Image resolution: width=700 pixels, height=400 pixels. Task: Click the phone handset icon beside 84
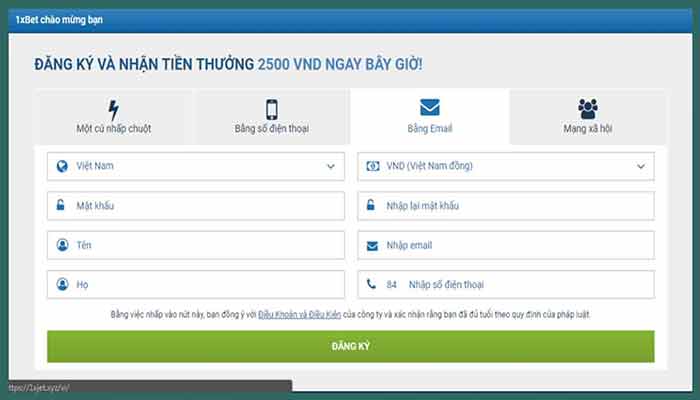pos(372,285)
